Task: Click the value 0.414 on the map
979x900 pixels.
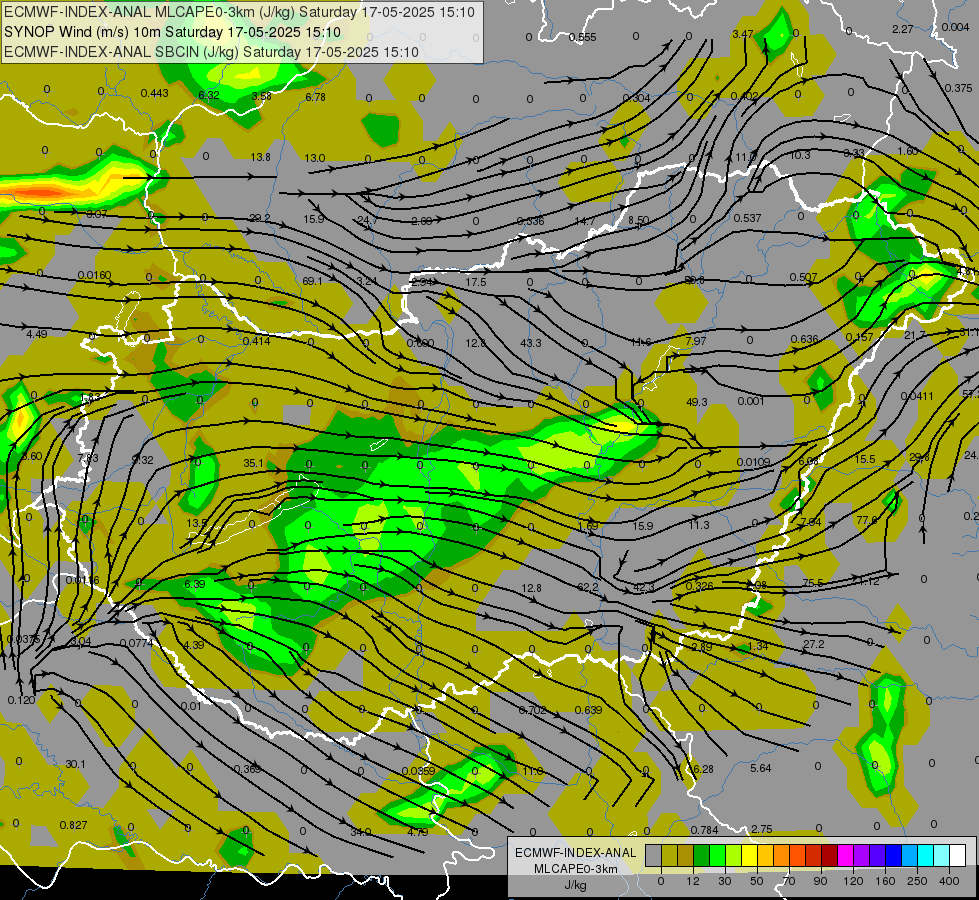Action: 256,340
